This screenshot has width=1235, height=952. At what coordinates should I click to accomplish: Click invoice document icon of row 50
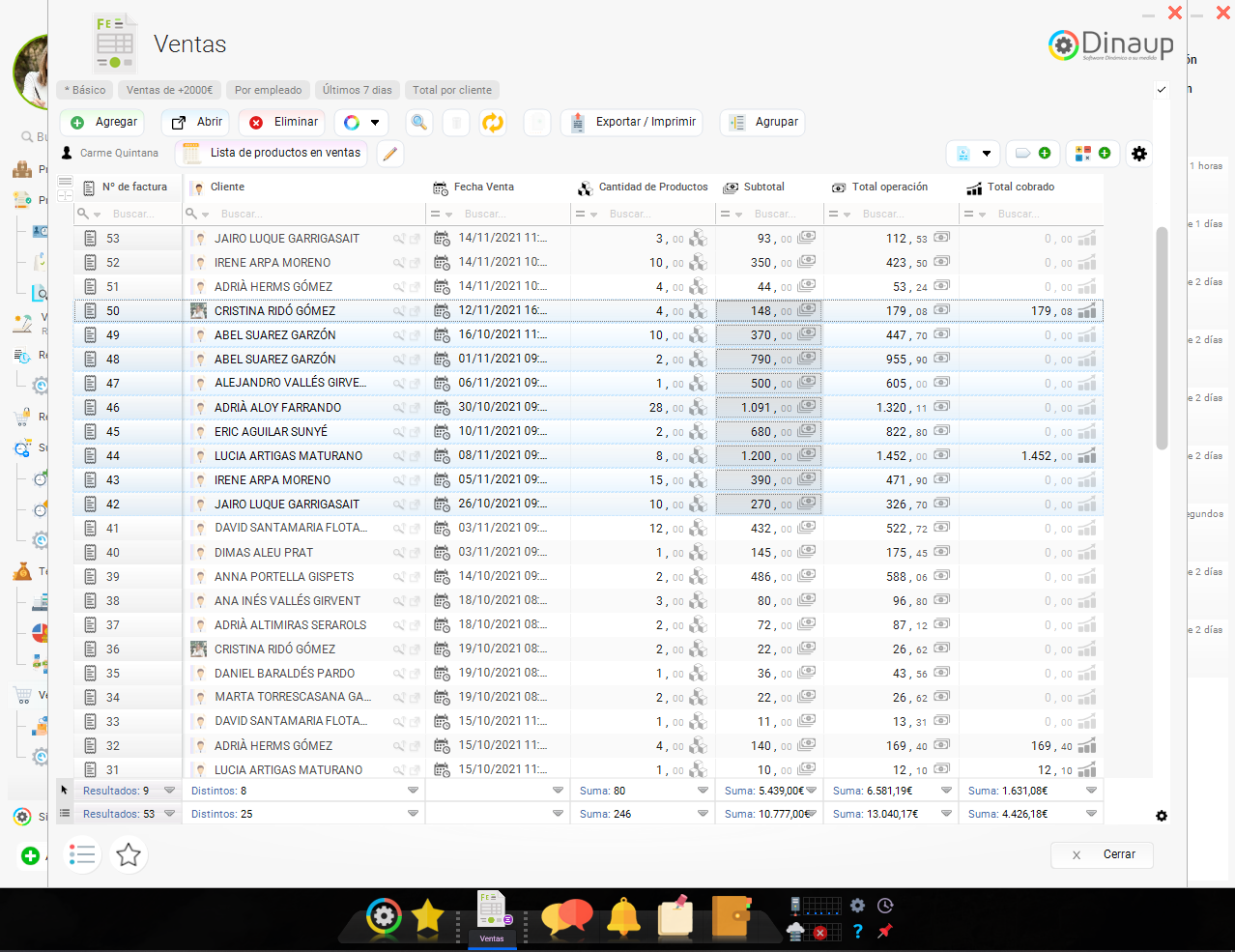90,311
